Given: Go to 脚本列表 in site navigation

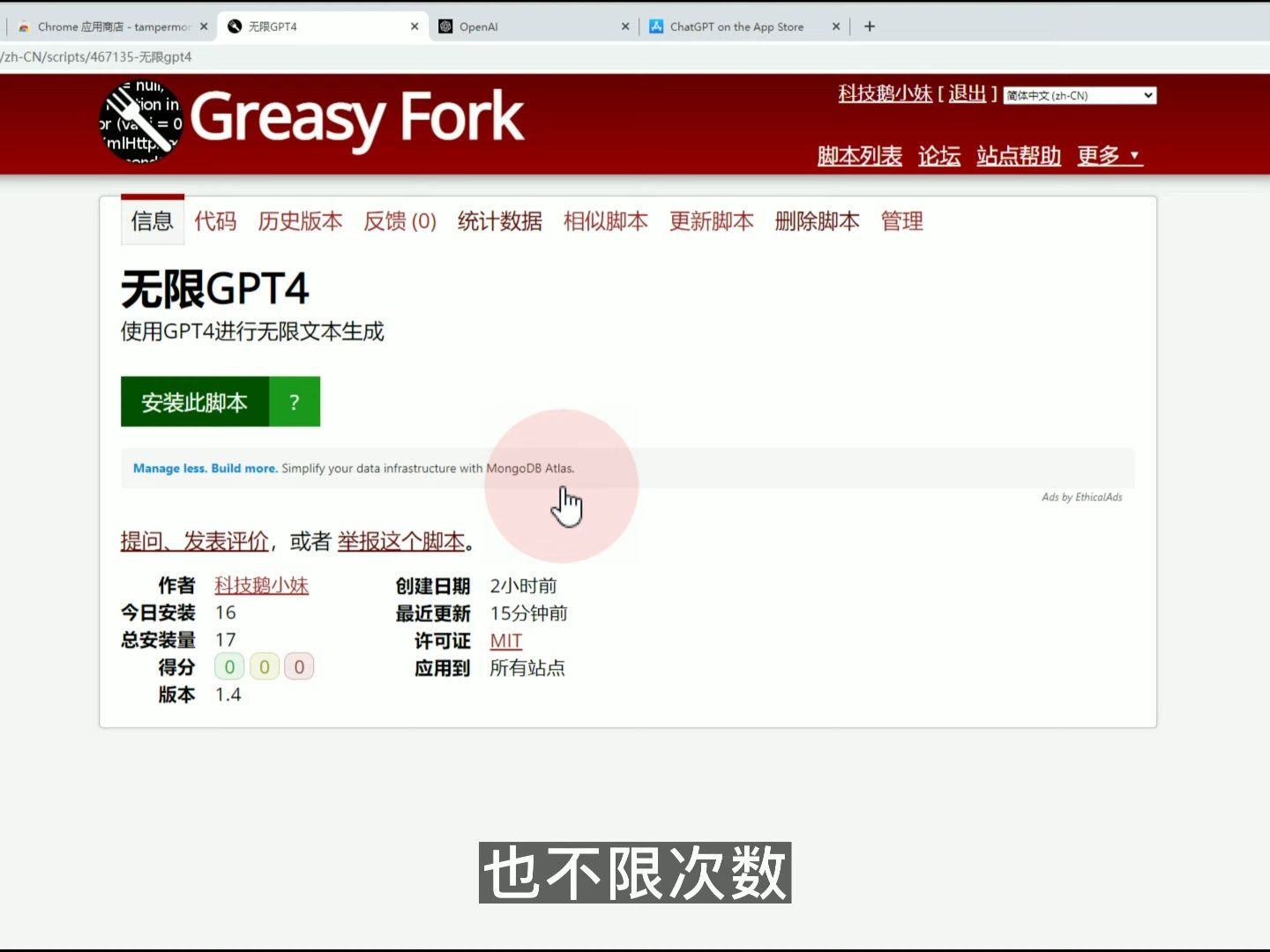Looking at the screenshot, I should tap(859, 156).
